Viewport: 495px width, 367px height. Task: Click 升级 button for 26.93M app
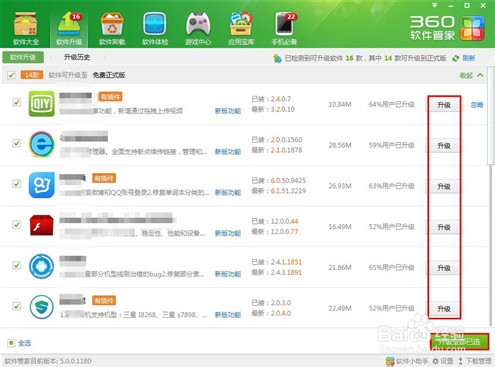point(444,186)
